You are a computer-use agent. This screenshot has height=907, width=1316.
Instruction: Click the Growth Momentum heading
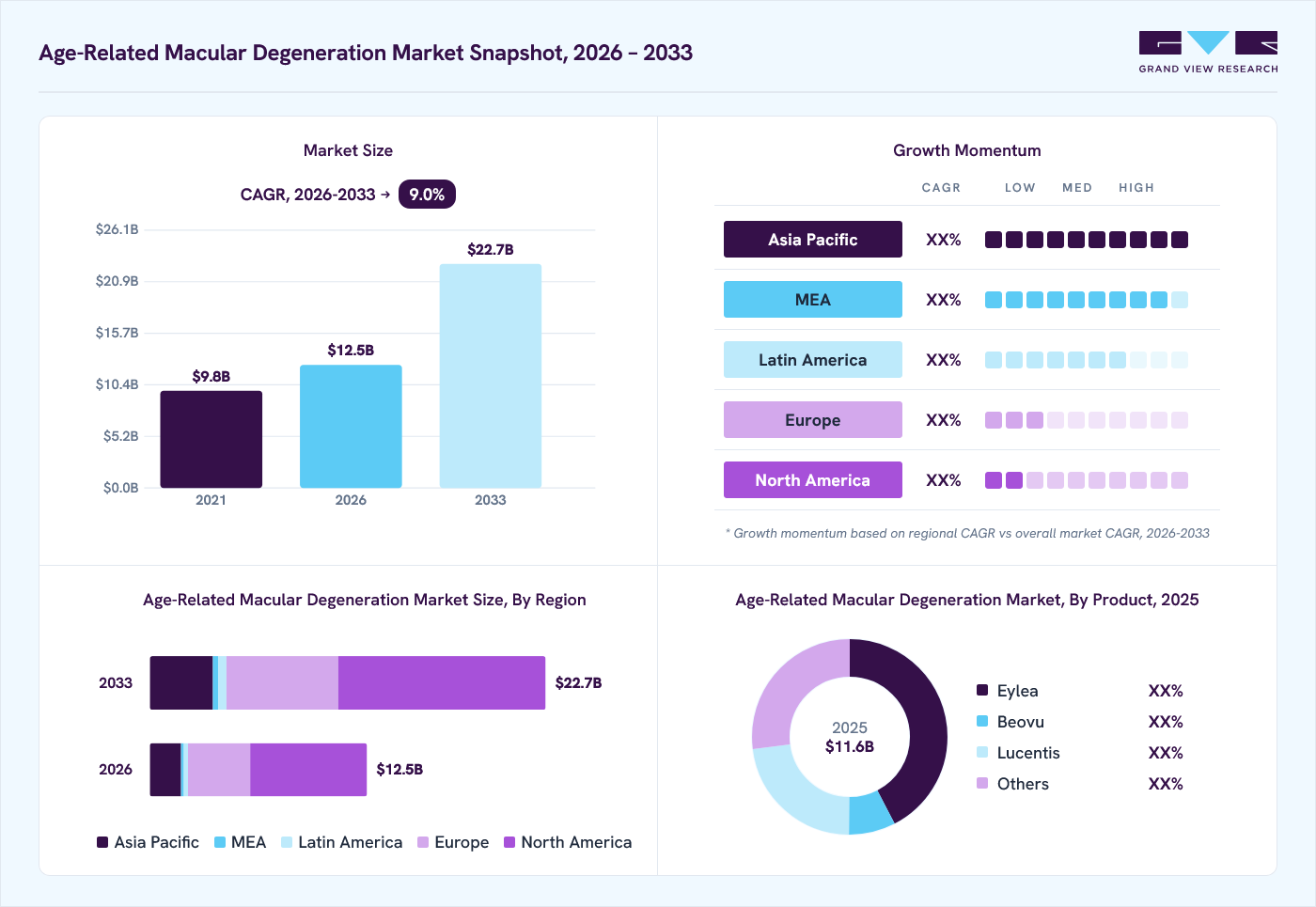[x=967, y=150]
